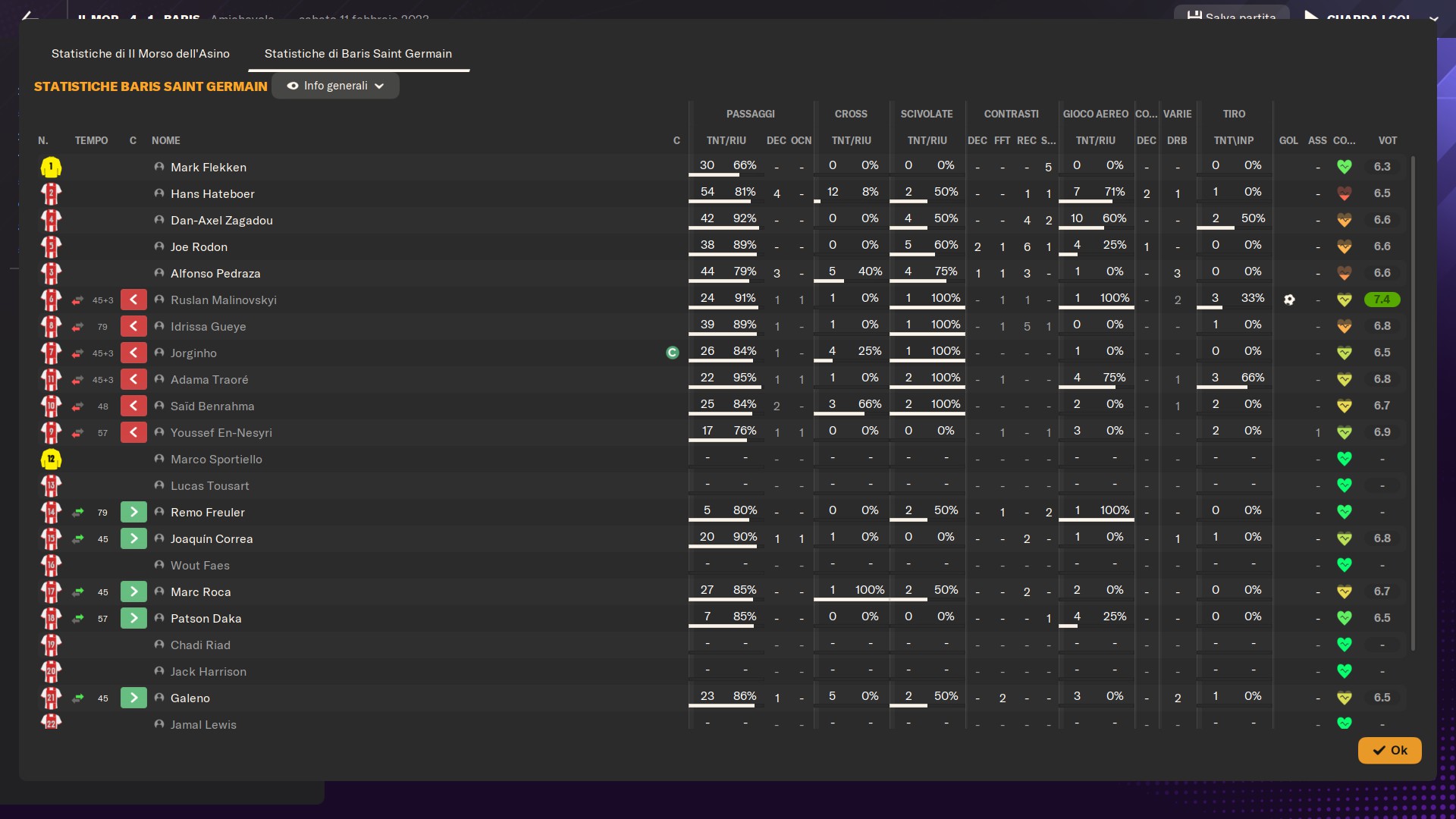Viewport: 1456px width, 819px height.
Task: Open Alfonso Pedraza's player profile link
Action: [215, 274]
